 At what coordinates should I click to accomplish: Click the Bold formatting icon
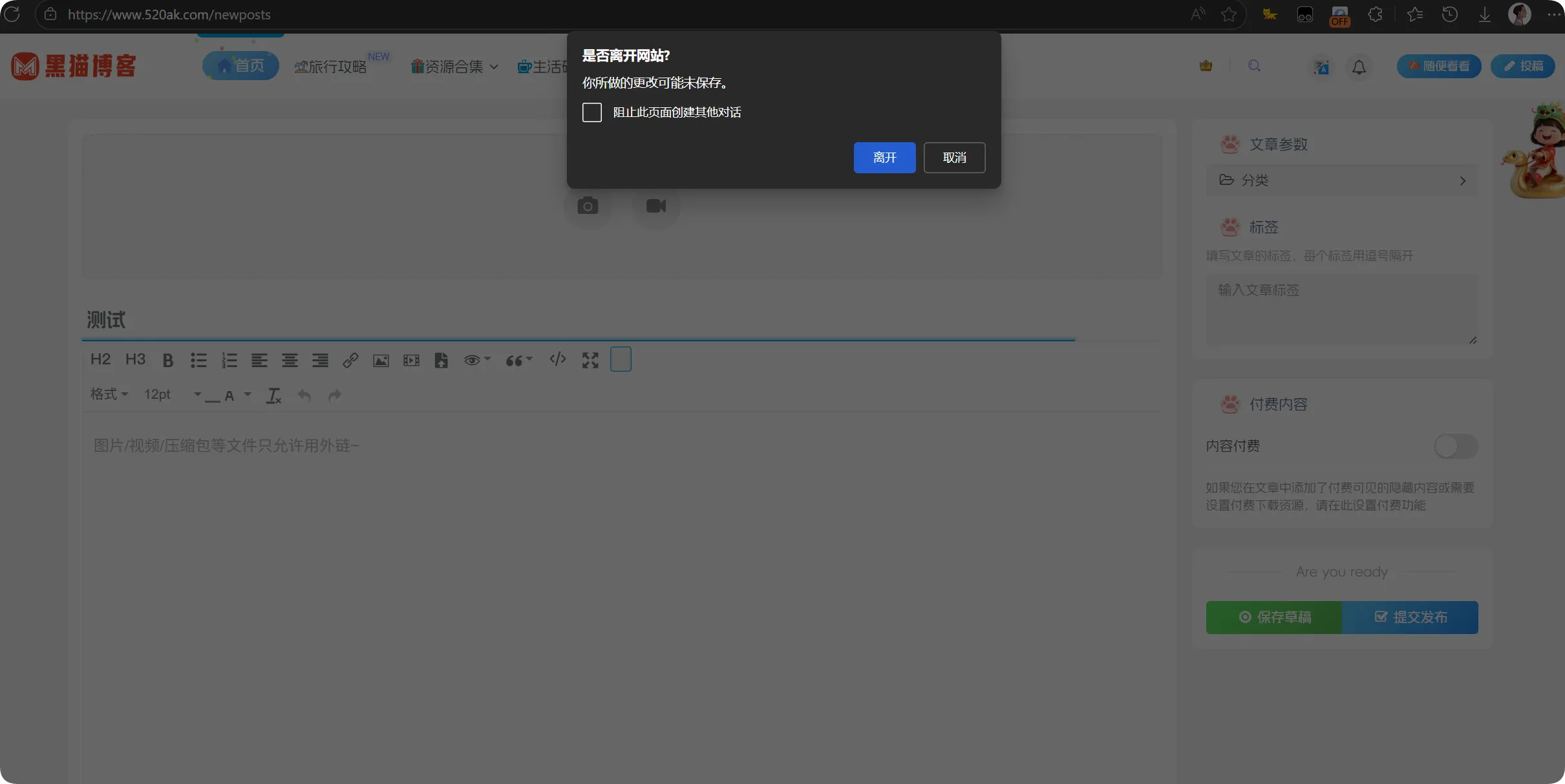coord(168,360)
